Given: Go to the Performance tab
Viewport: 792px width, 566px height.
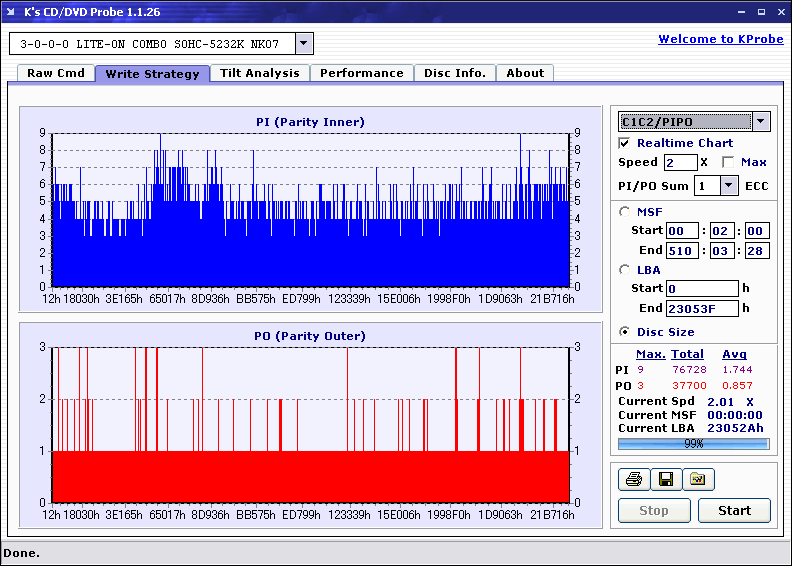Looking at the screenshot, I should (x=361, y=73).
